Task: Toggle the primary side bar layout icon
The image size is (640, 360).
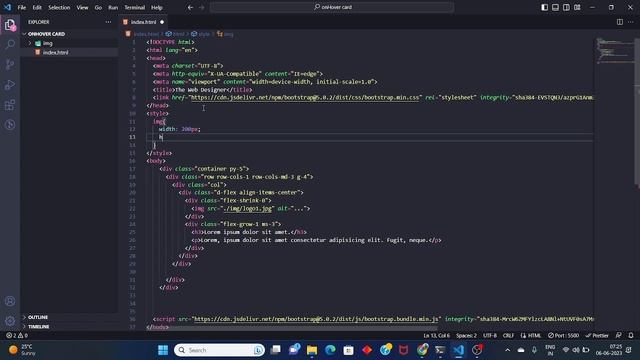Action: point(544,7)
